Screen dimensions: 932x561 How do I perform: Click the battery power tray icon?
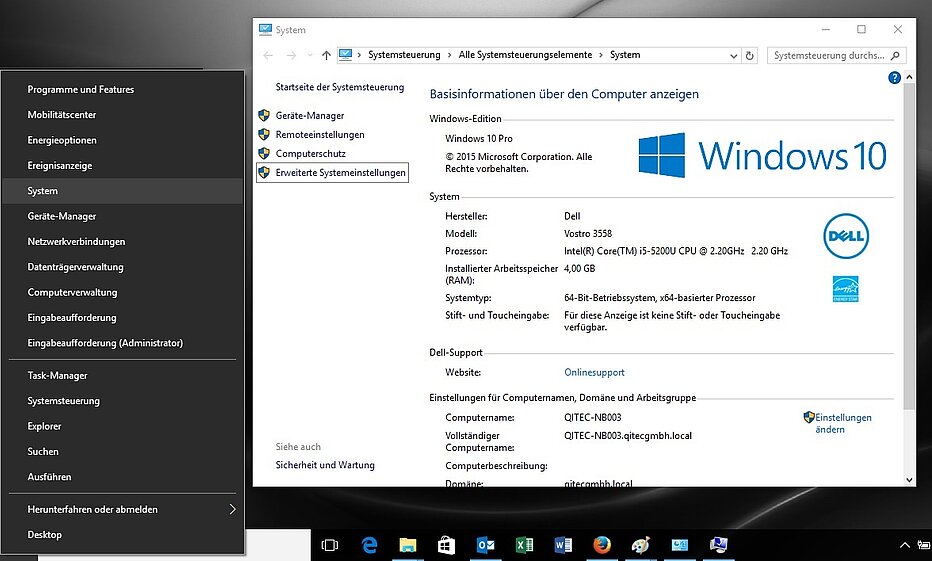coord(925,545)
